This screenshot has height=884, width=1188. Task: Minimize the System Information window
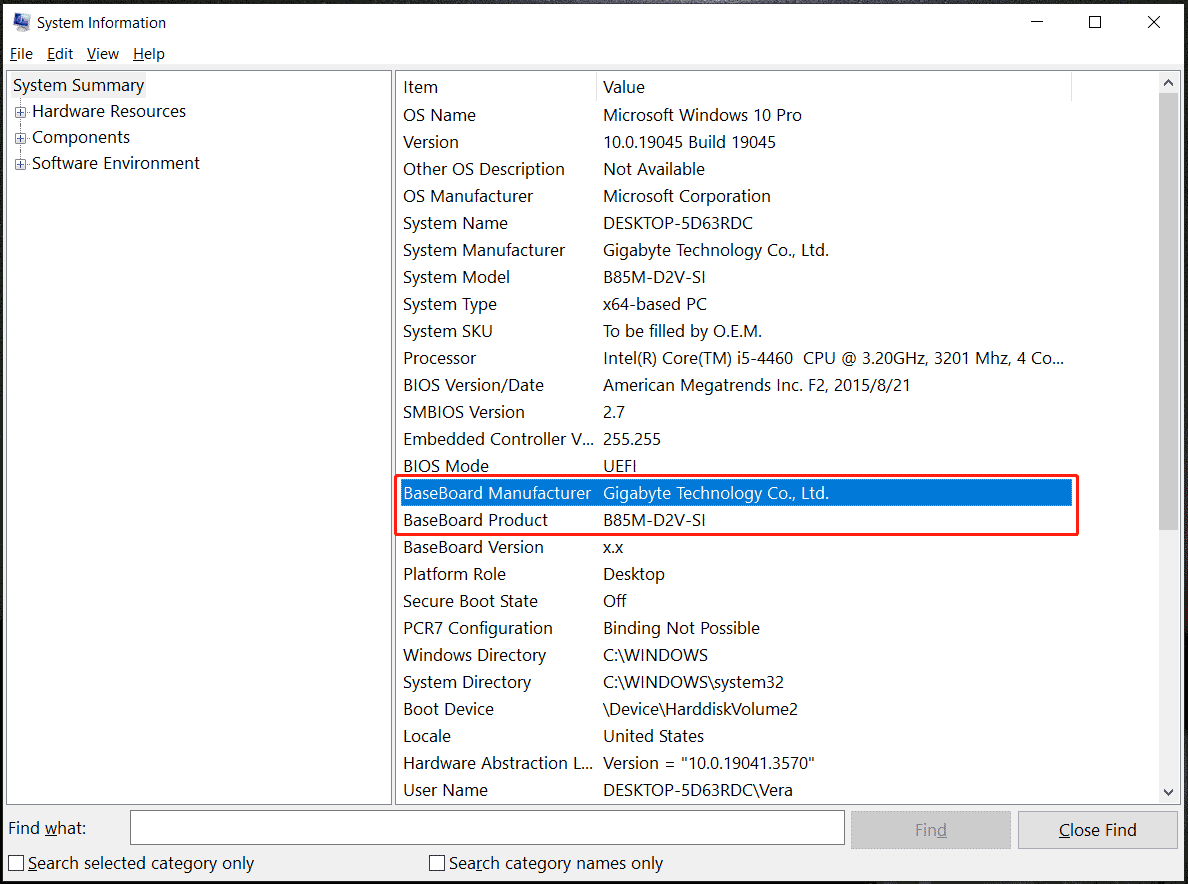[x=1037, y=22]
